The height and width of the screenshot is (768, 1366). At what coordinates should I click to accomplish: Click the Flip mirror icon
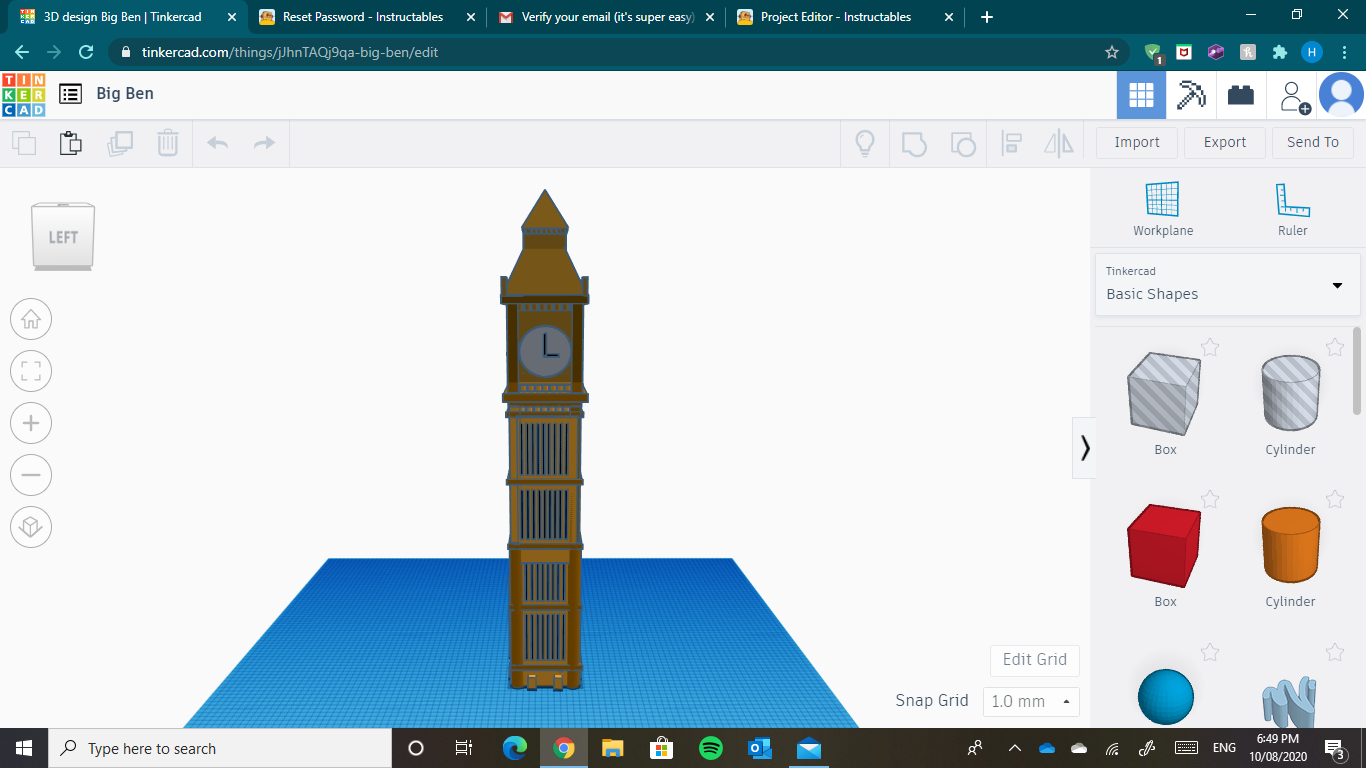click(1058, 143)
